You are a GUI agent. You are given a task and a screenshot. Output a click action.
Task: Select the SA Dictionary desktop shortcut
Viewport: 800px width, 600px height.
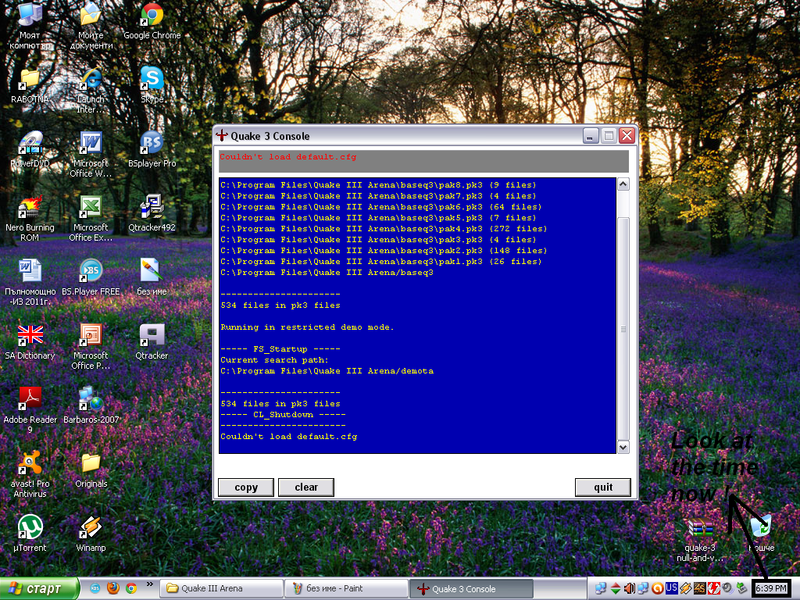pyautogui.click(x=30, y=342)
